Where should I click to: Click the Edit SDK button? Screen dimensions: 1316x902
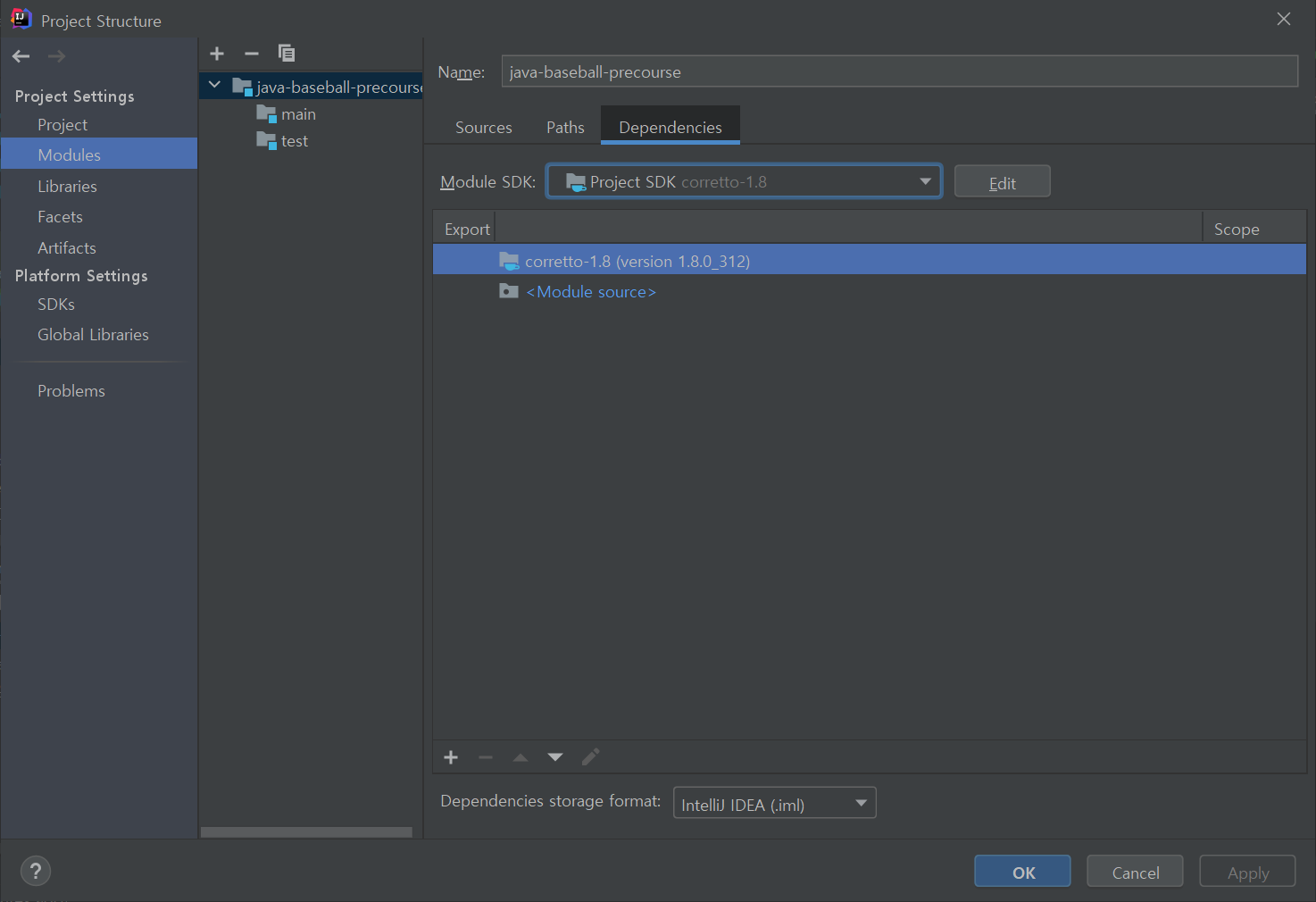pyautogui.click(x=1002, y=181)
